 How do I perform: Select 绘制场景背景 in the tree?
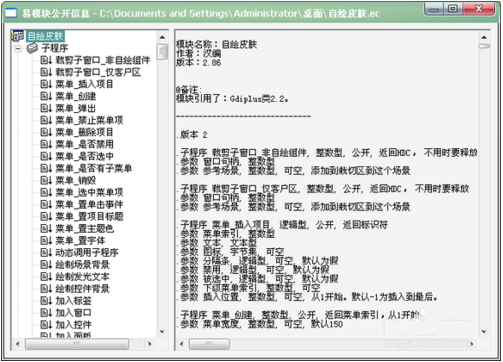[x=82, y=265]
